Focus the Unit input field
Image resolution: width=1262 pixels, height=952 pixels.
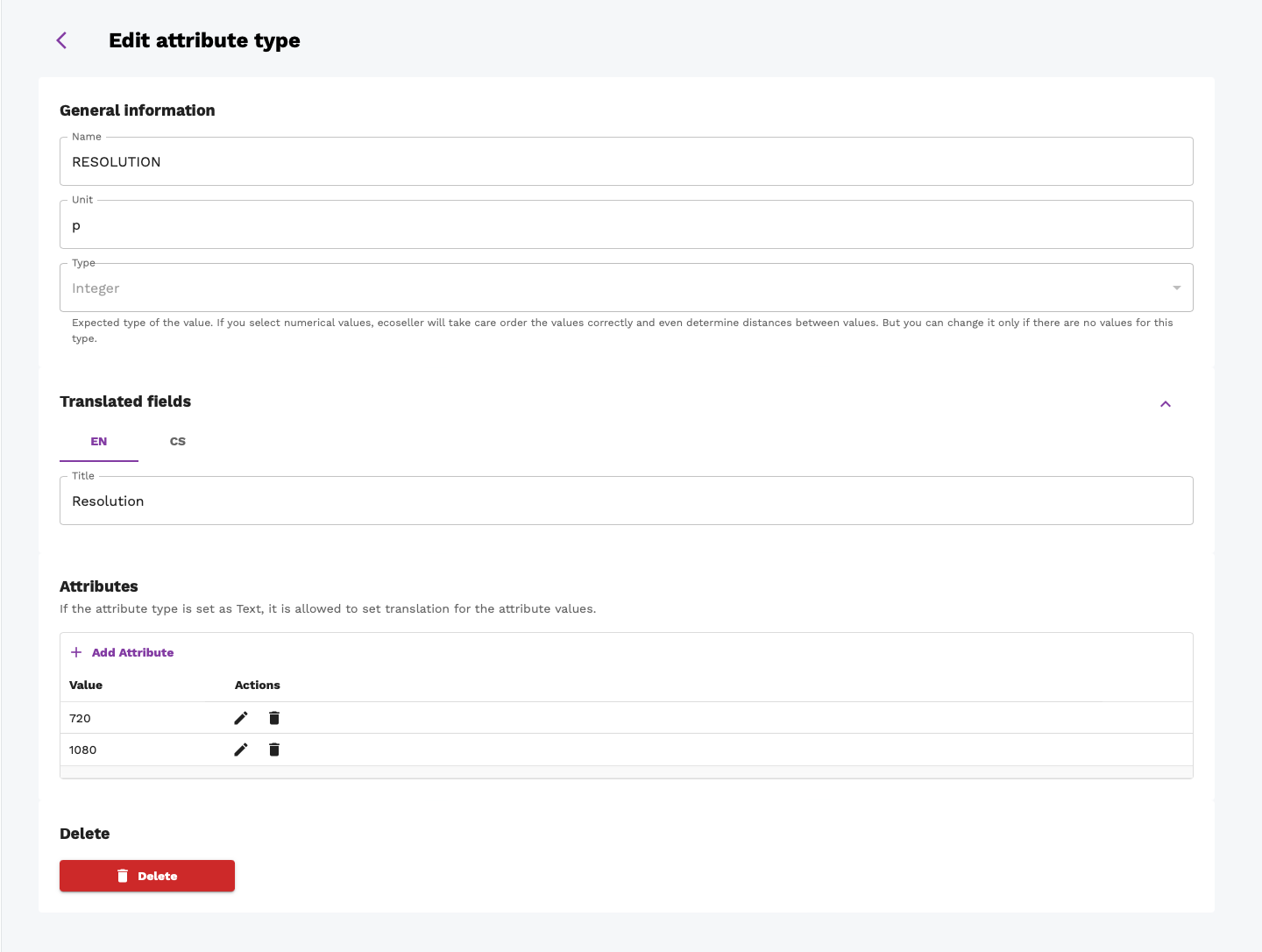click(x=627, y=224)
